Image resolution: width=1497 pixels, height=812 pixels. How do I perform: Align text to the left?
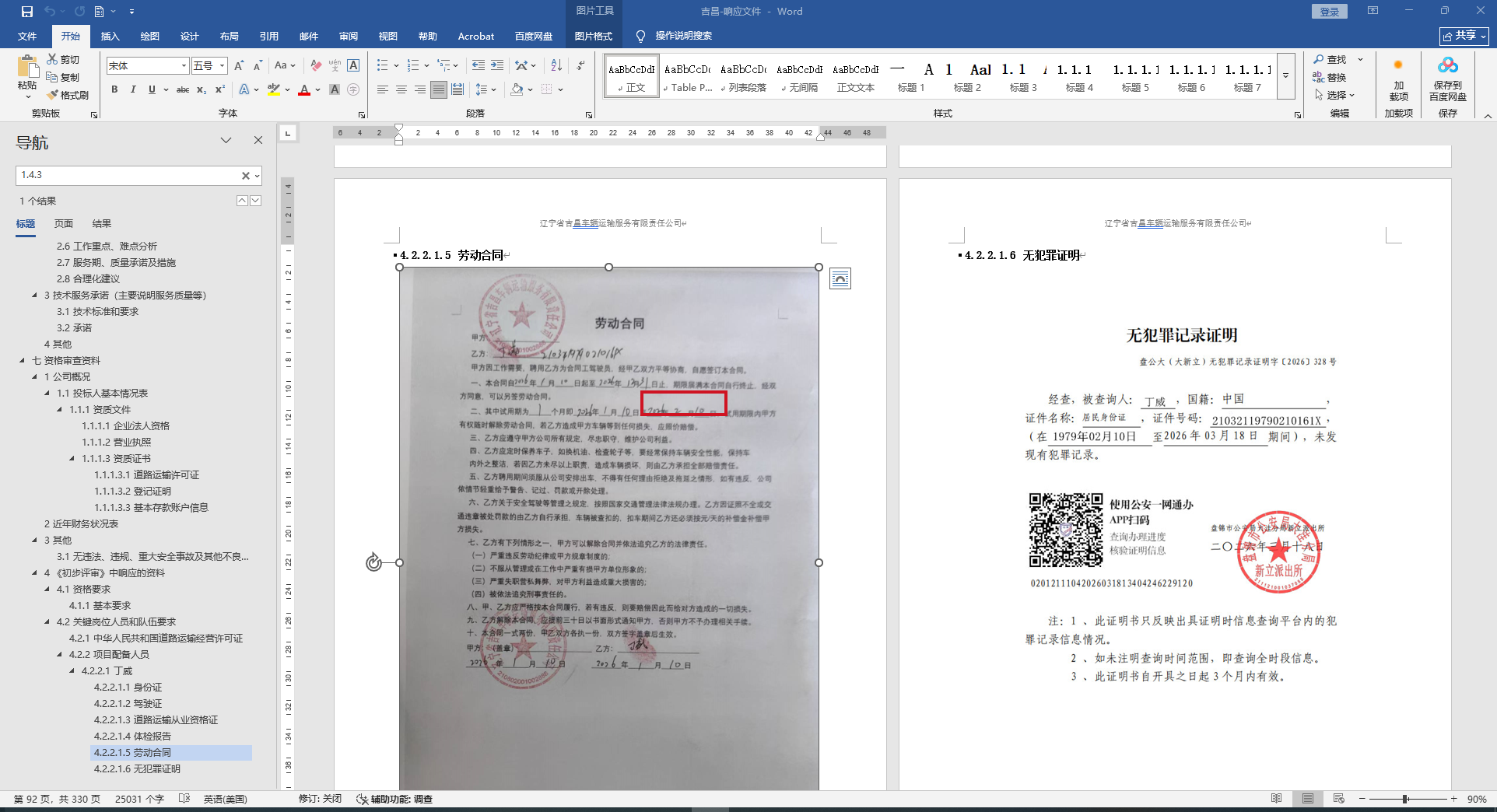point(382,89)
